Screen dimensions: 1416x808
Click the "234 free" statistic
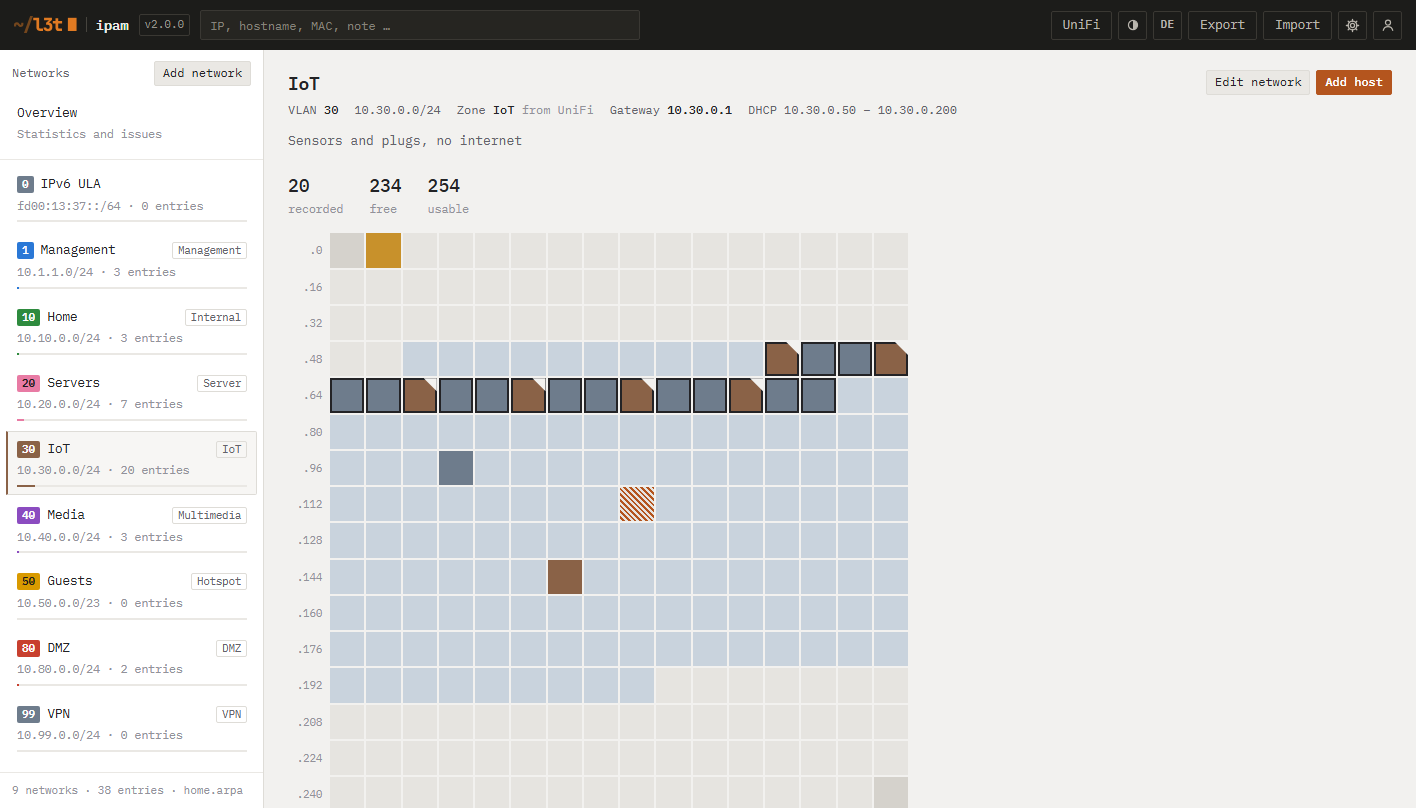click(x=385, y=195)
